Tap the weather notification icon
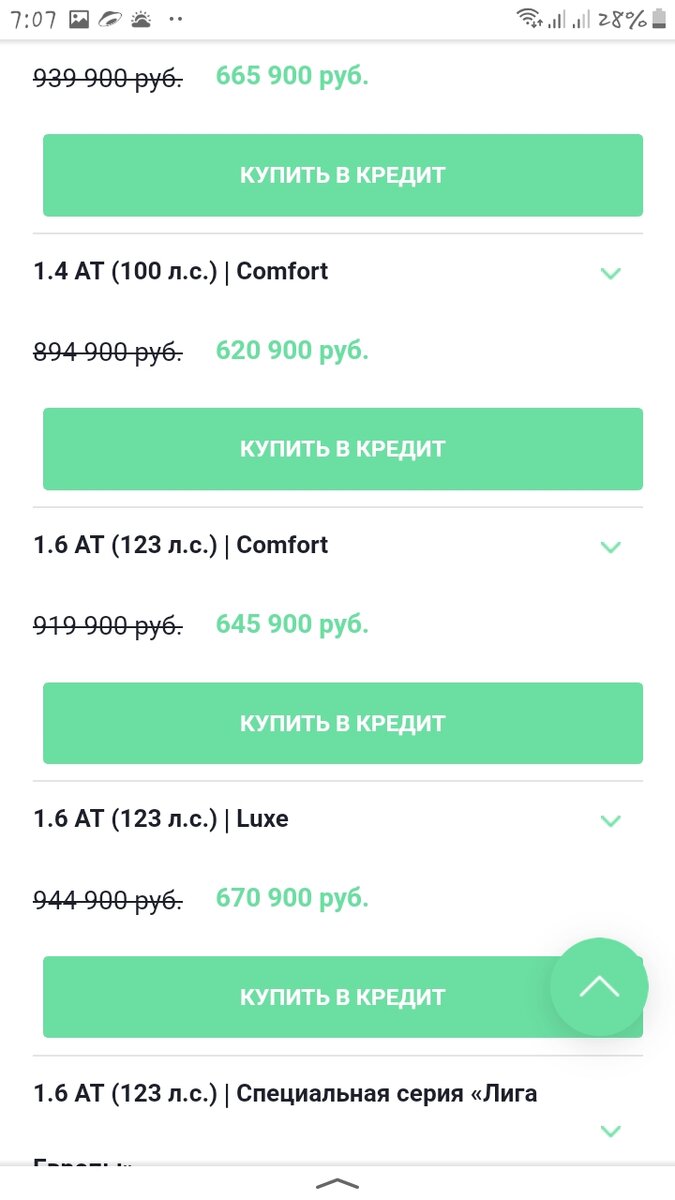The height and width of the screenshot is (1200, 675). [x=142, y=18]
